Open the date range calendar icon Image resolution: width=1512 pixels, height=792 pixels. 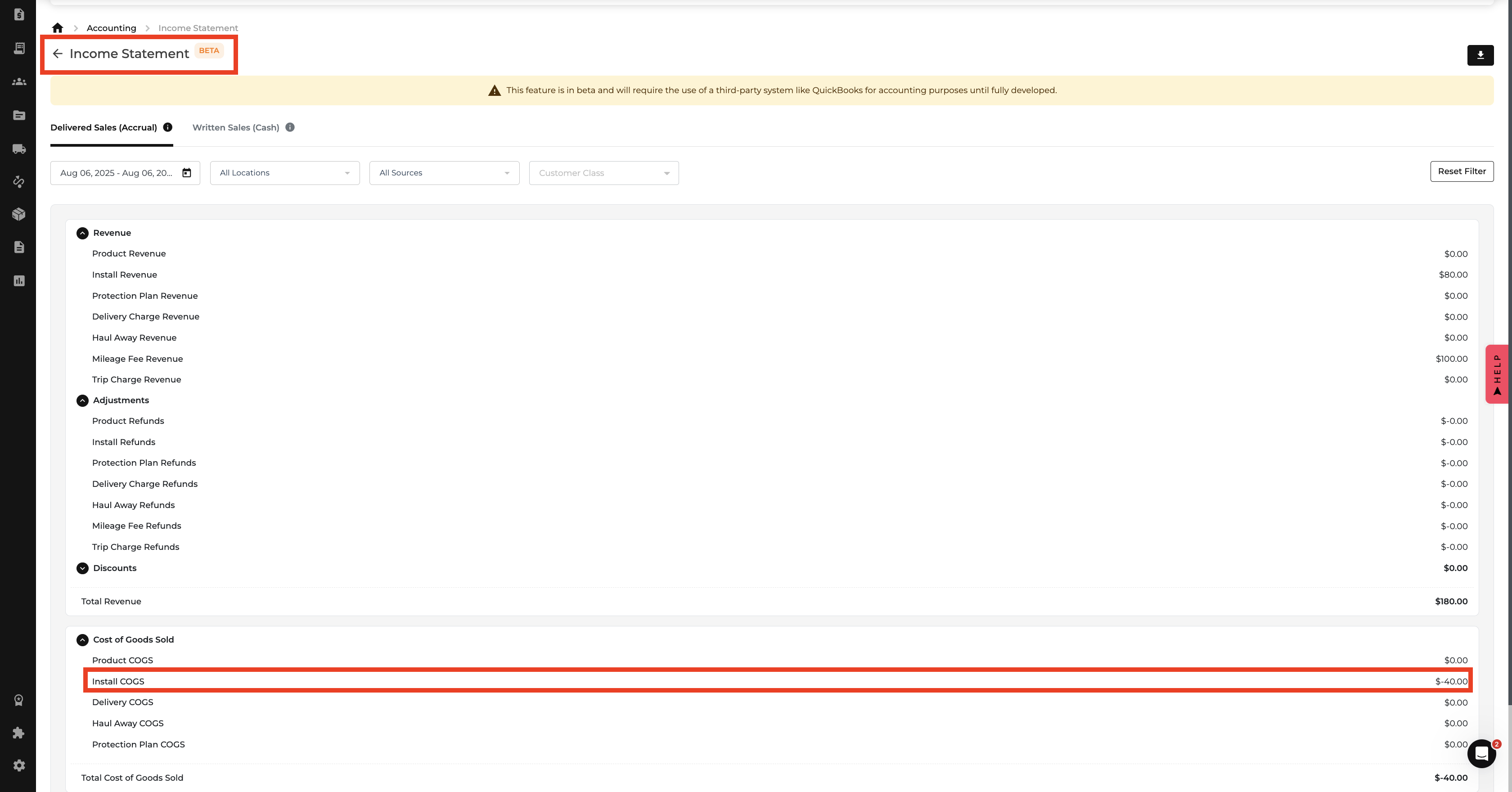click(187, 173)
